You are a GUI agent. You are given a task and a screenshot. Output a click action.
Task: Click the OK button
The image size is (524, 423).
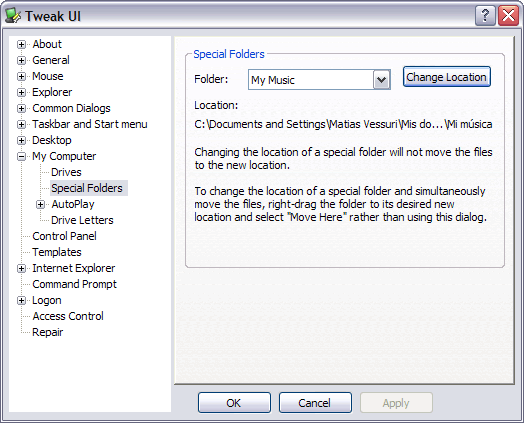coord(234,403)
